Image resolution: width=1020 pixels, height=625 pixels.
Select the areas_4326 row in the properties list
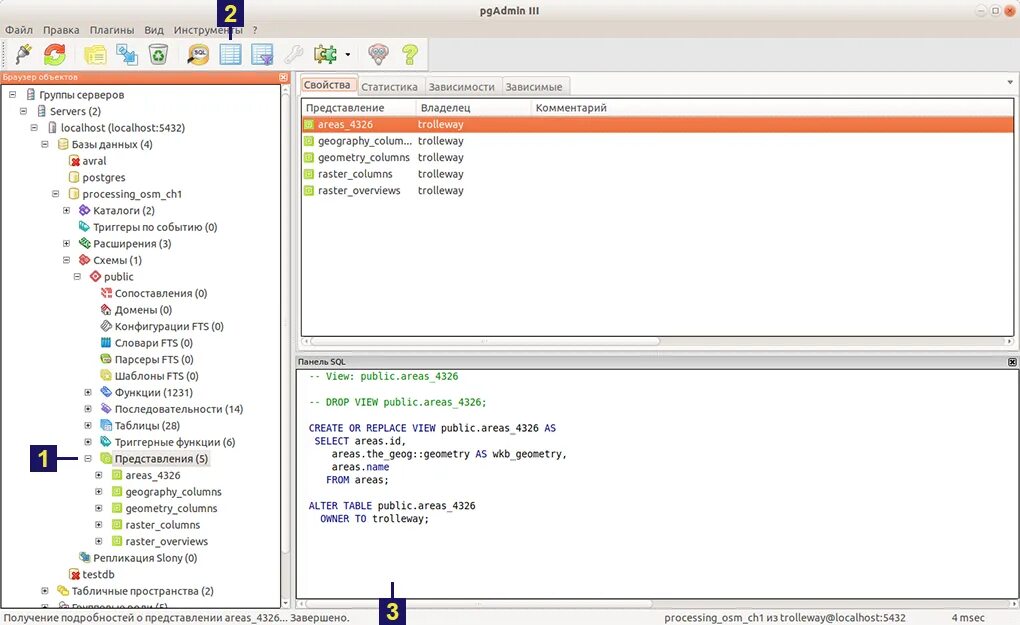click(x=657, y=124)
